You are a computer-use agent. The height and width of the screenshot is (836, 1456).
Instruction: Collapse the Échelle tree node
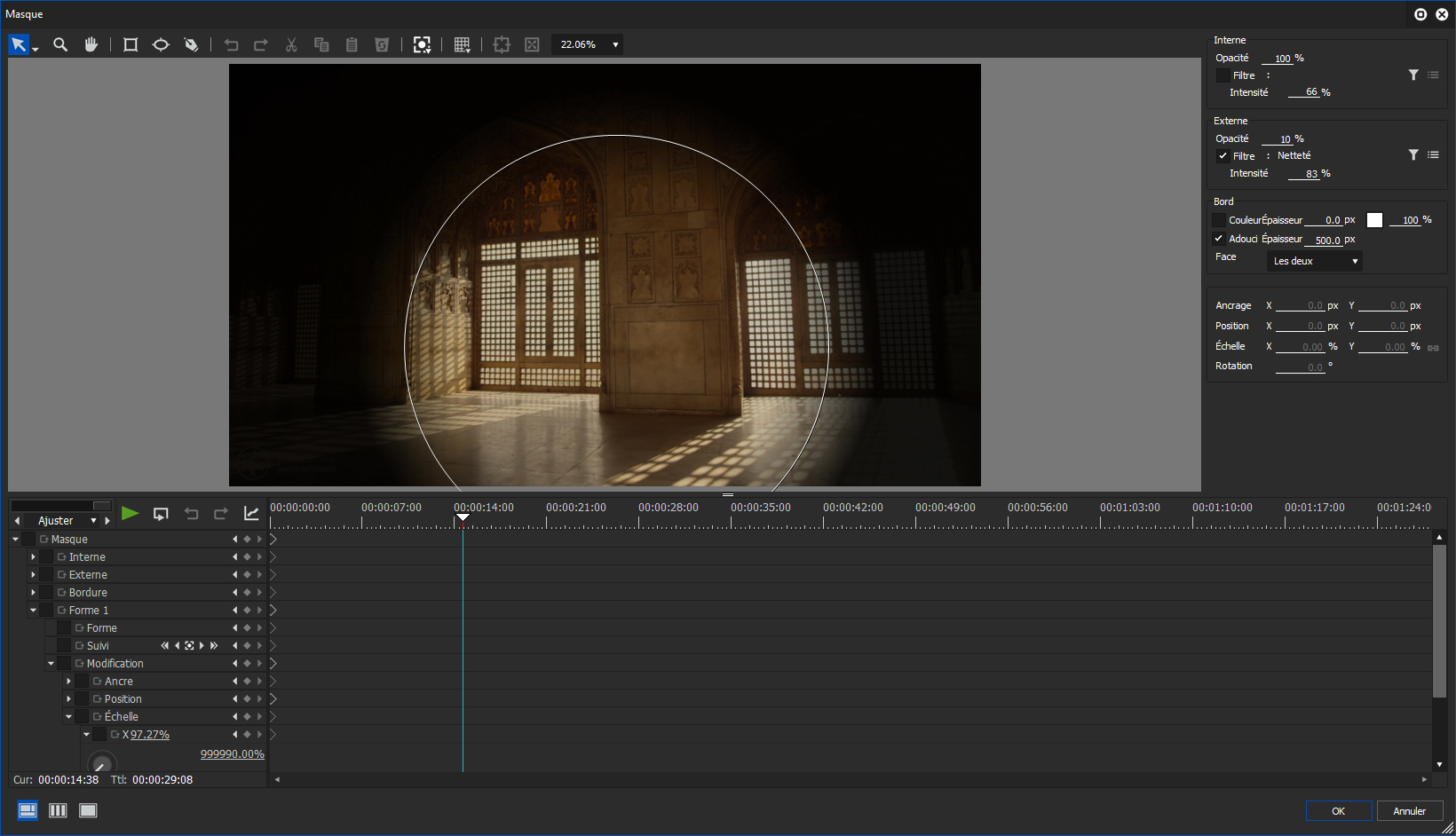[68, 716]
